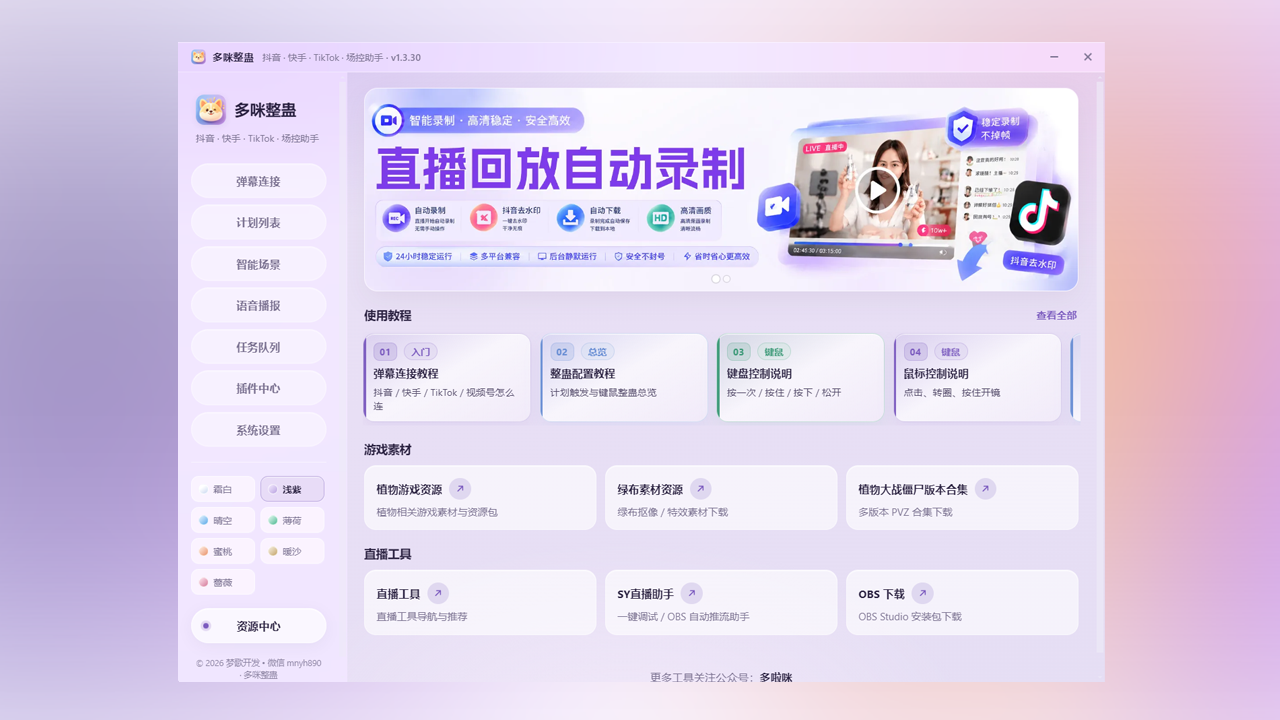
Task: Go to the 计划列表 page
Action: 259,223
